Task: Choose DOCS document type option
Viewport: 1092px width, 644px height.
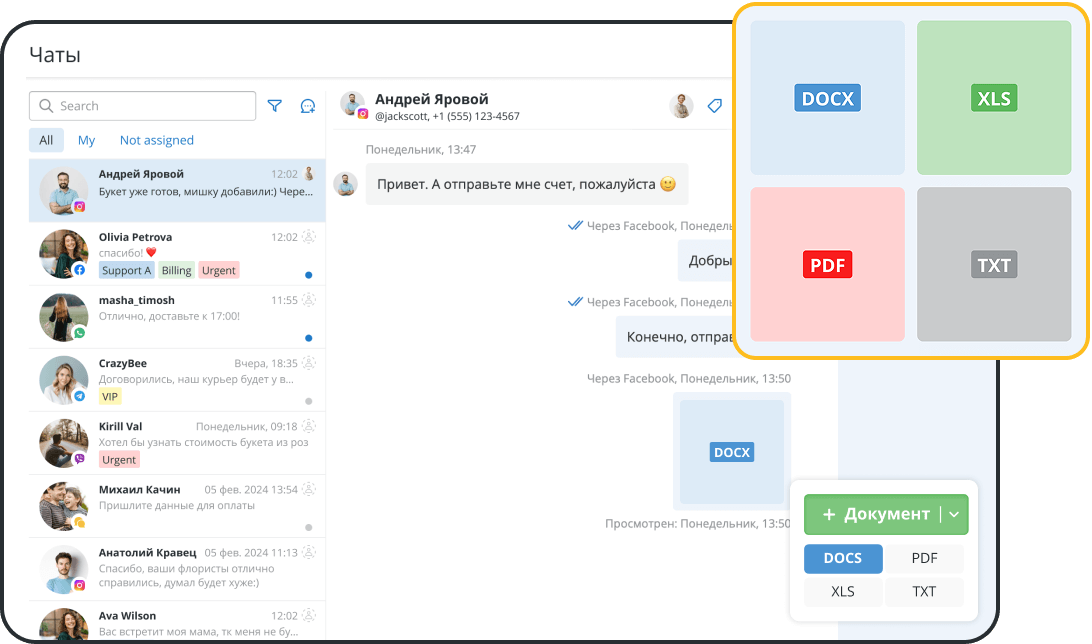Action: (x=843, y=559)
